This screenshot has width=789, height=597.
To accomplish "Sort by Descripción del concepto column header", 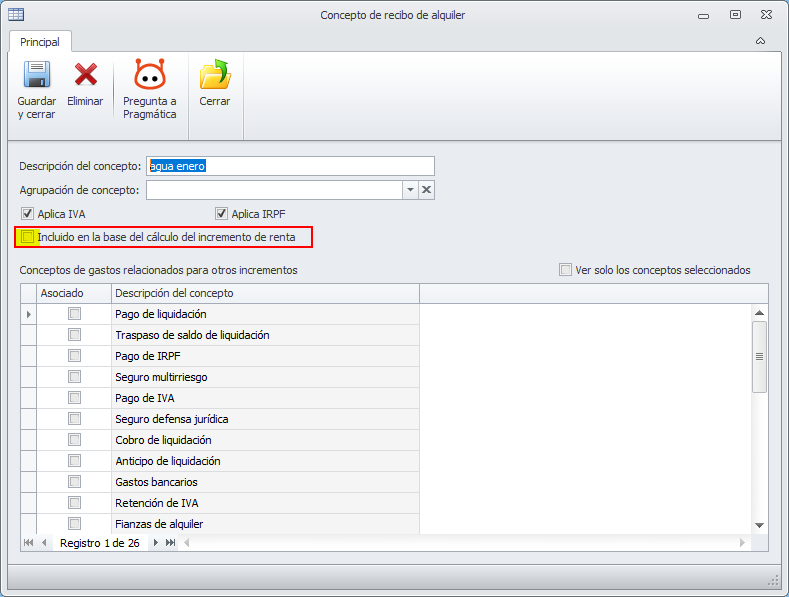I will [265, 293].
